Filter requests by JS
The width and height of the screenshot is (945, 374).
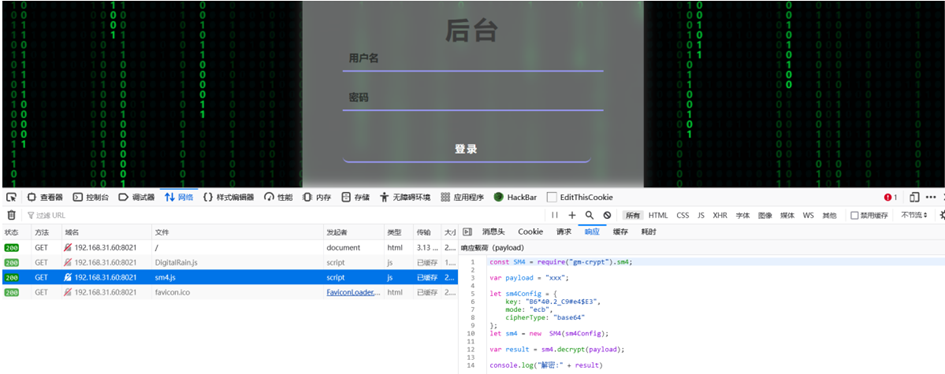[701, 215]
